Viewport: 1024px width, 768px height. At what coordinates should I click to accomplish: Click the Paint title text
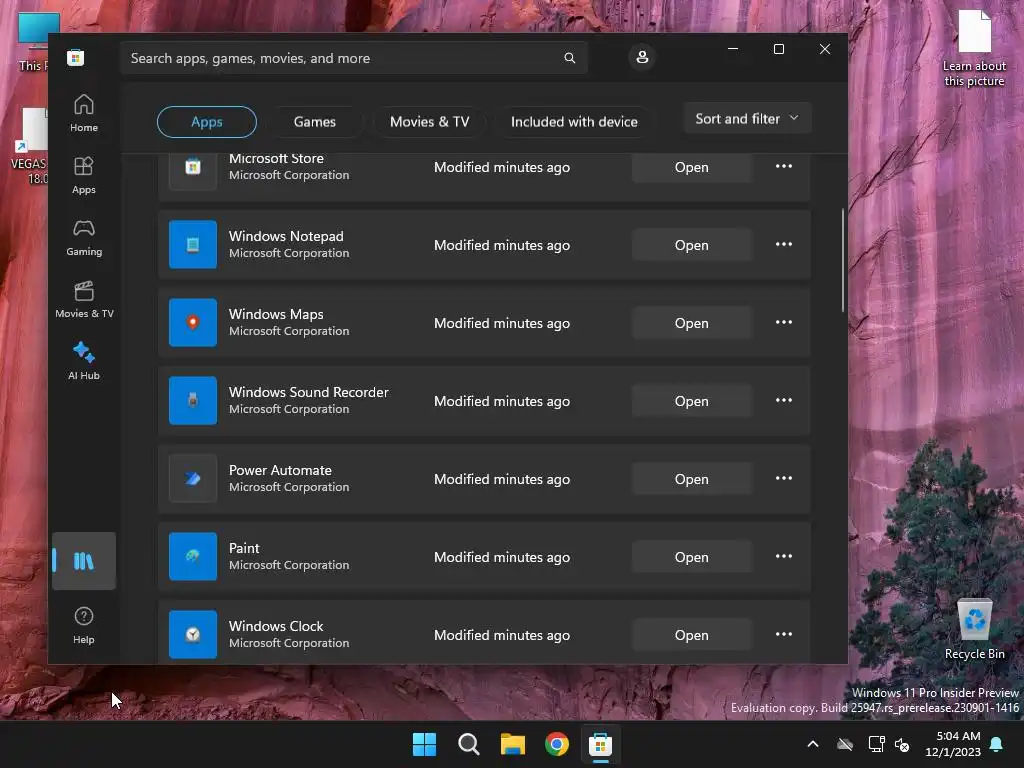click(x=244, y=547)
